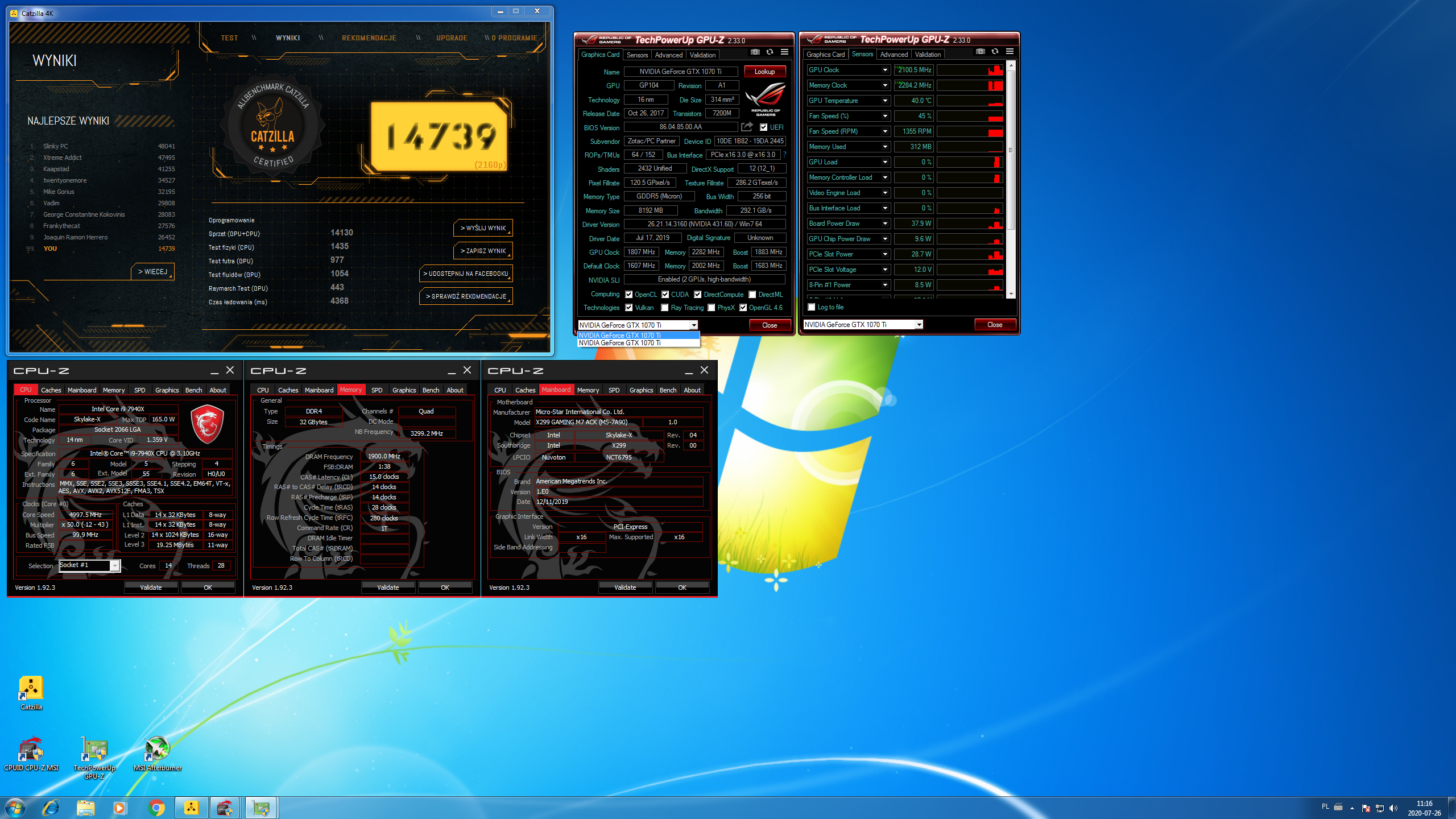Click the camera screenshot icon in left GPU-Z
This screenshot has width=1456, height=819.
tap(755, 52)
